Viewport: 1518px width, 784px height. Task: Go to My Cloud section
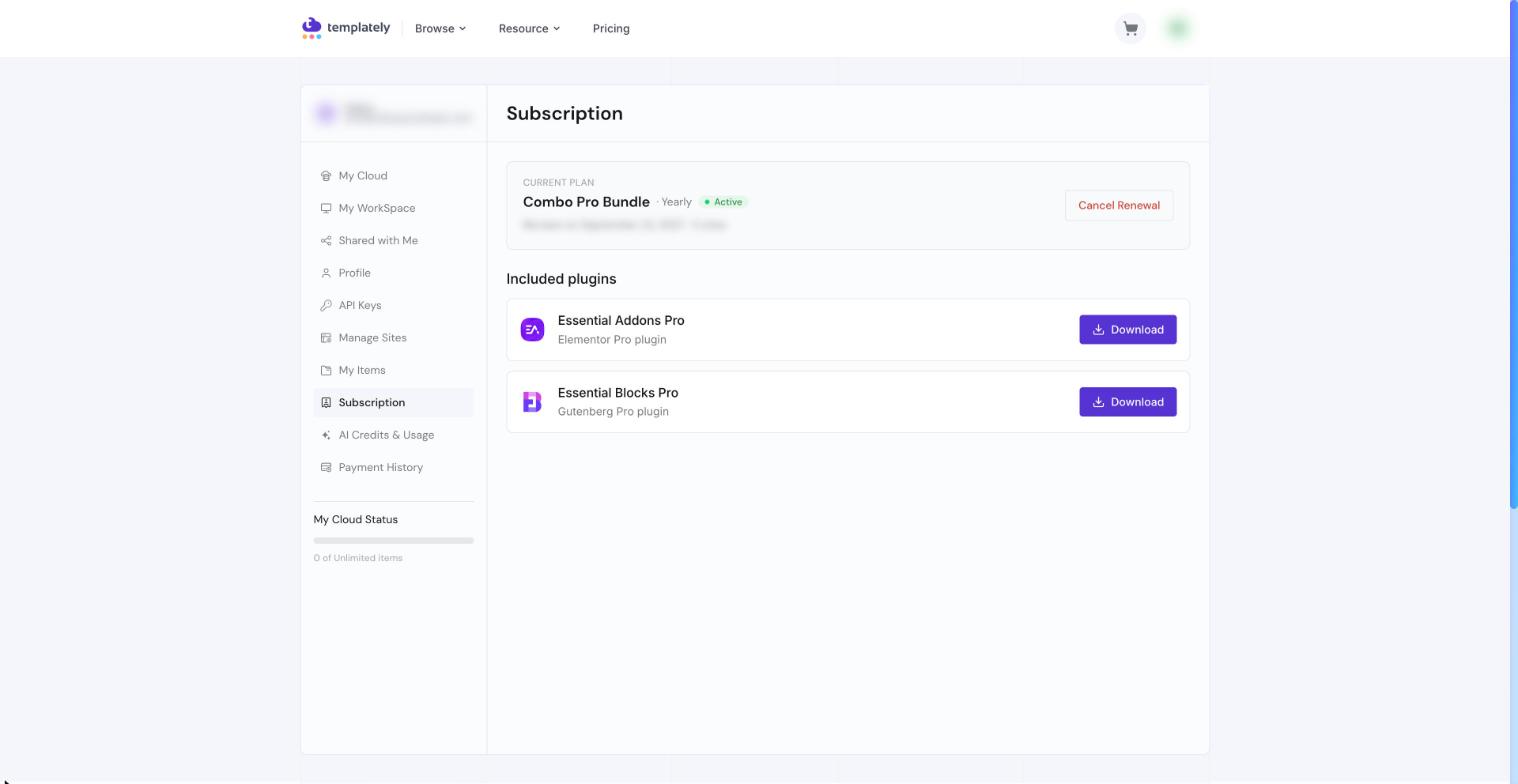click(393, 176)
